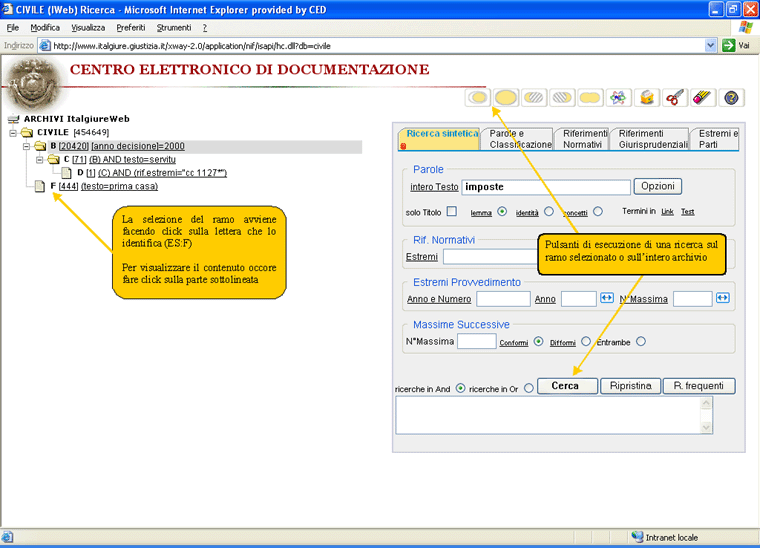Image resolution: width=760 pixels, height=548 pixels.
Task: Click the green Vai go arrow
Action: 728,46
